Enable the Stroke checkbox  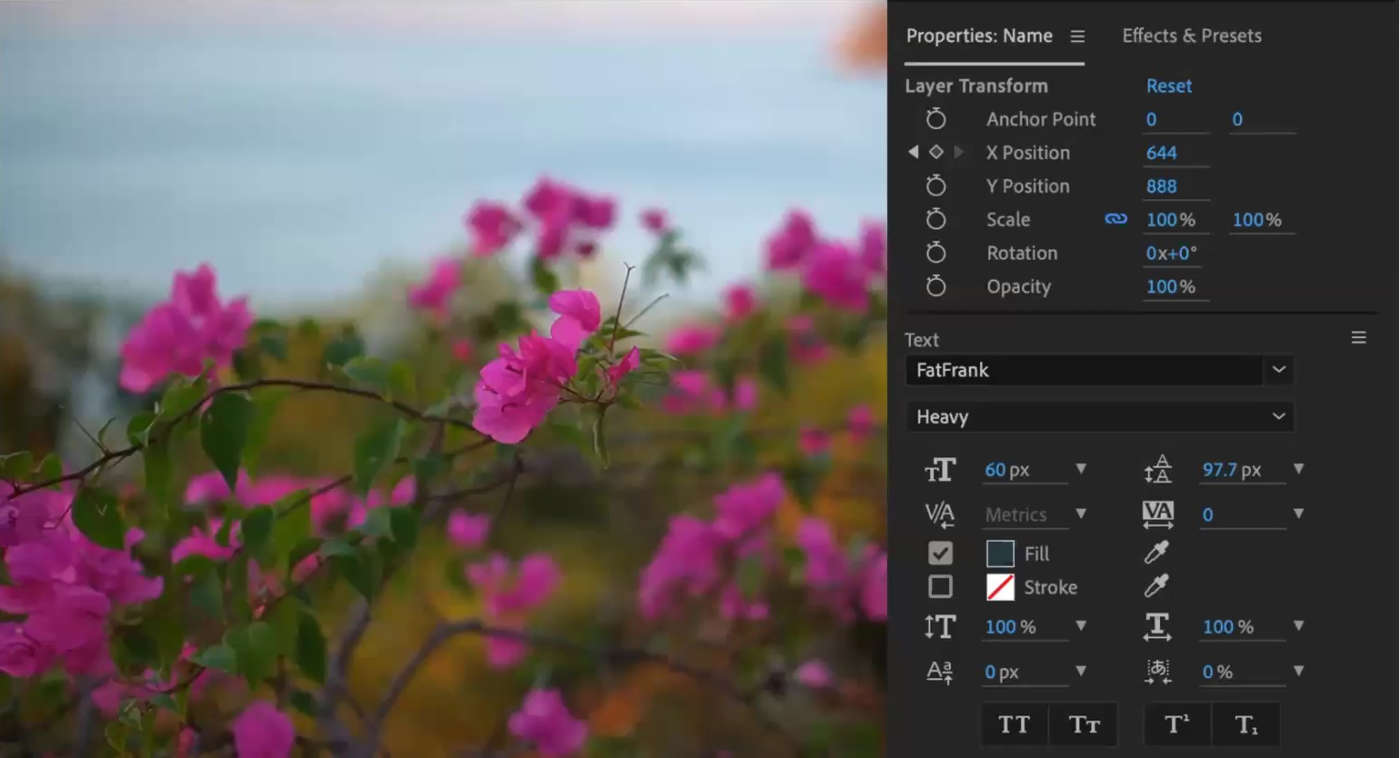pos(939,586)
